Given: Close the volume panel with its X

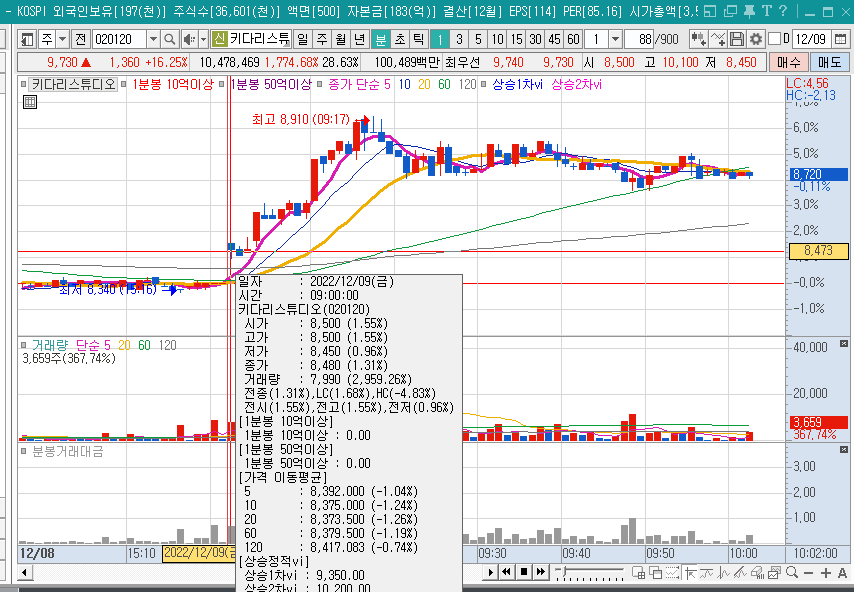Looking at the screenshot, I should (844, 344).
